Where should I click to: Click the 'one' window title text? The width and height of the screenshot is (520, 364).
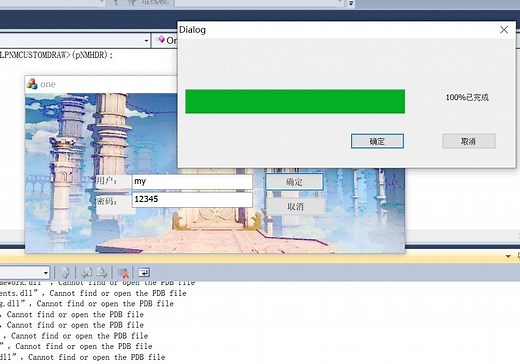pyautogui.click(x=48, y=84)
